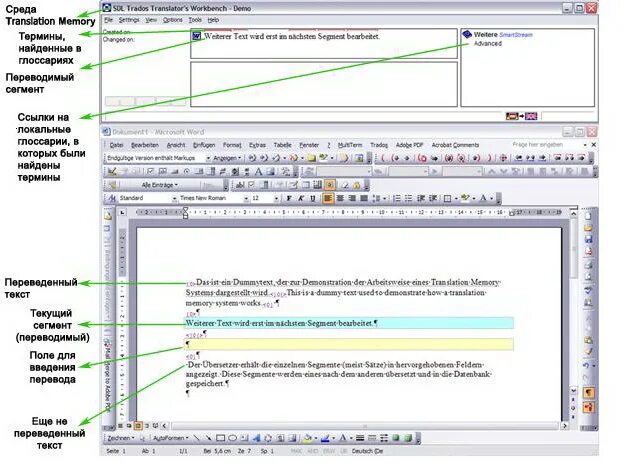Click the Save icon in right-side toolbar
Viewport: 624px width, 474px height.
(x=589, y=239)
